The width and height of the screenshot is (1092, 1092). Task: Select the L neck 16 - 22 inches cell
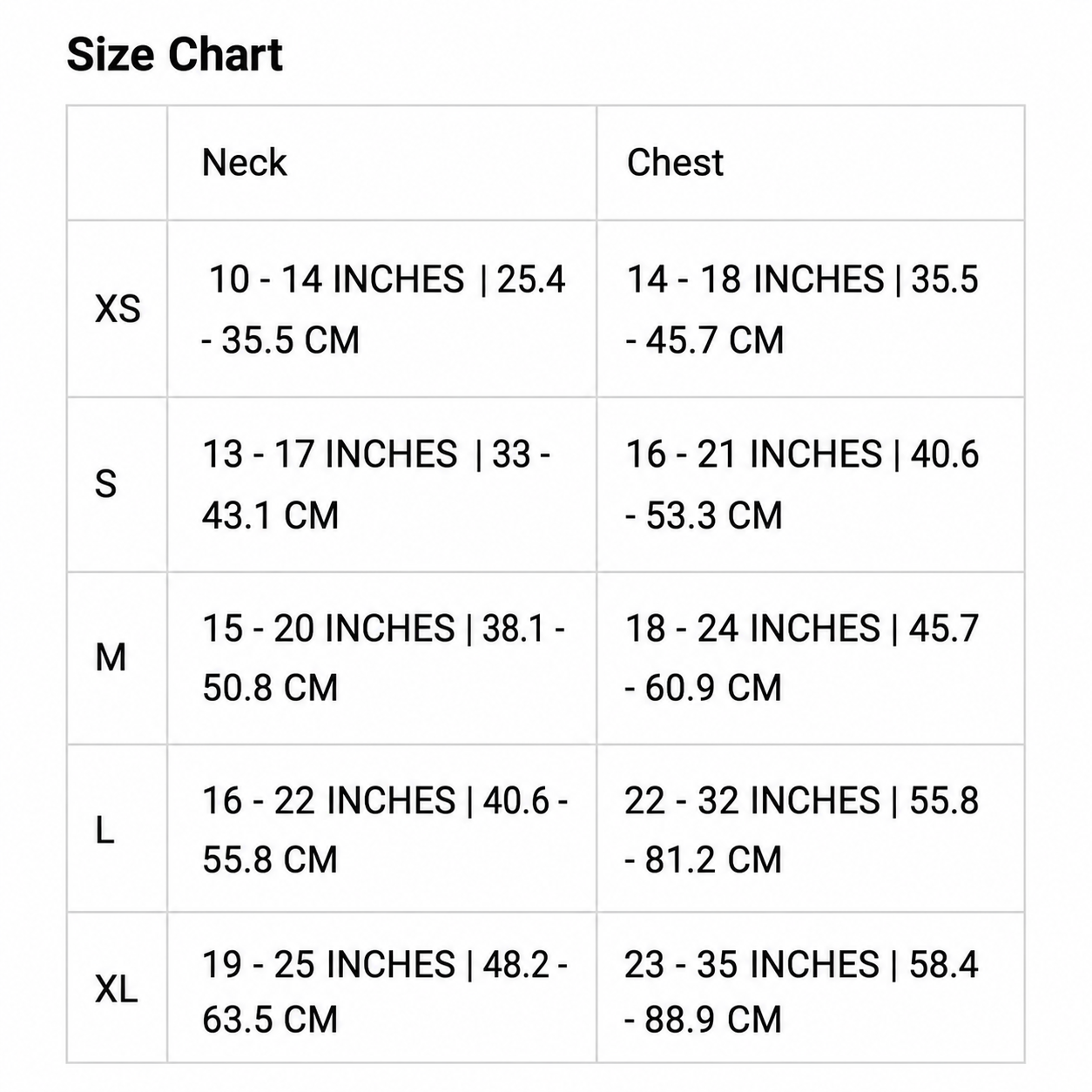point(381,828)
